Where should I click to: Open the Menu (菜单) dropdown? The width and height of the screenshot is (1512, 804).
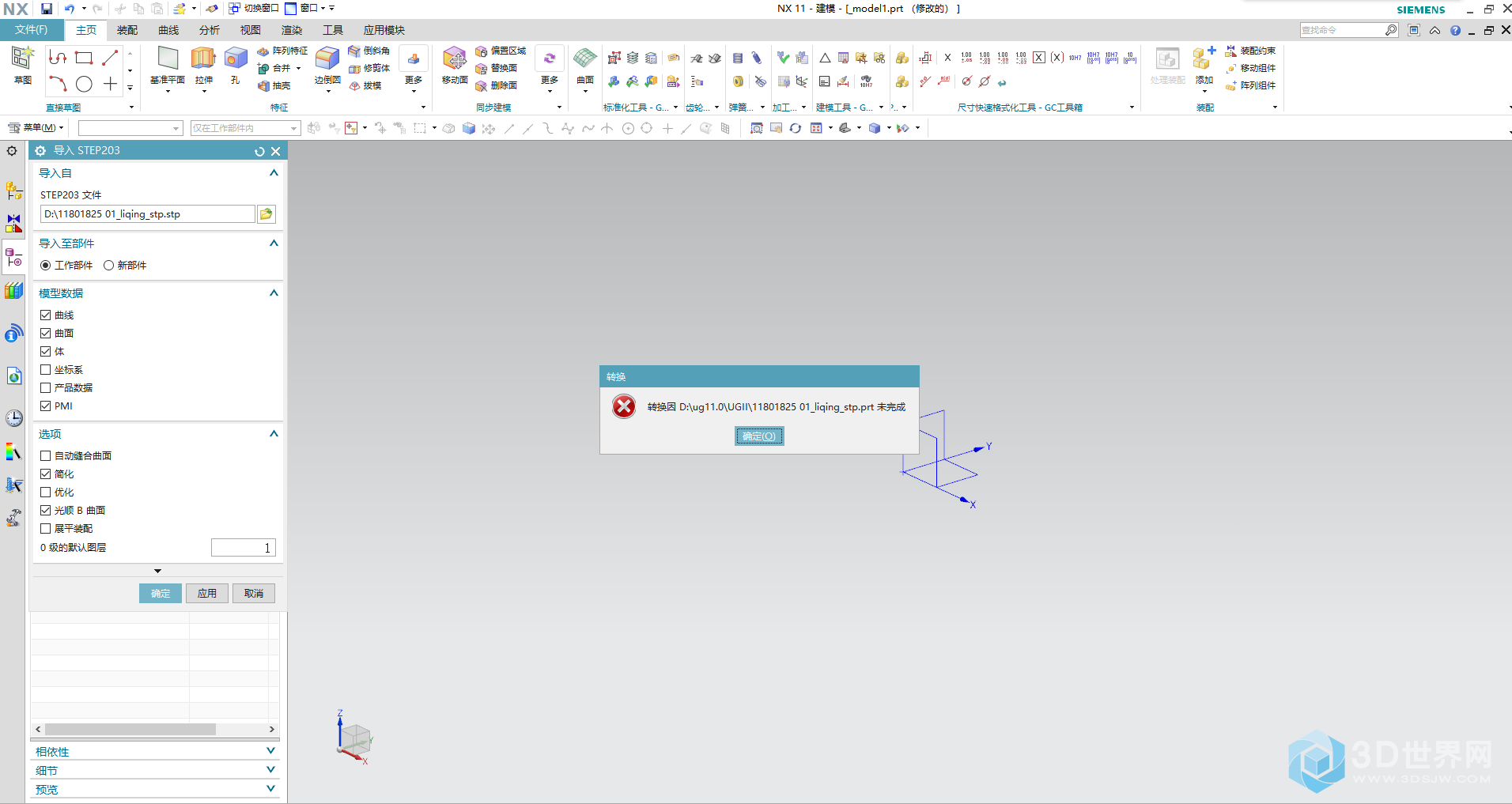pos(36,128)
